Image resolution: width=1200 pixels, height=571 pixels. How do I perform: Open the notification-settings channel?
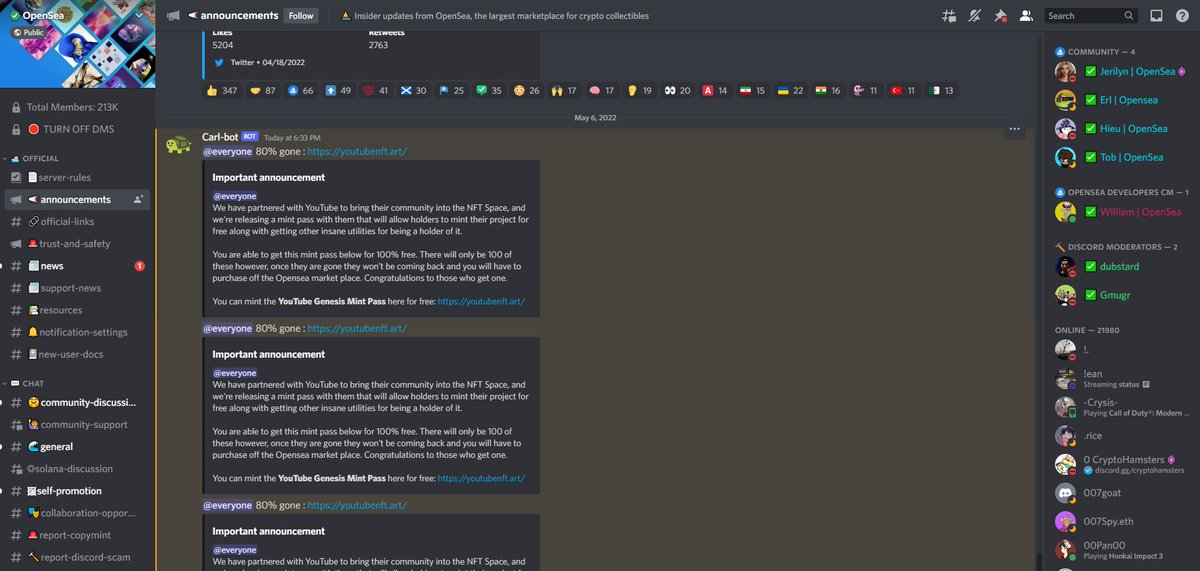pos(77,332)
